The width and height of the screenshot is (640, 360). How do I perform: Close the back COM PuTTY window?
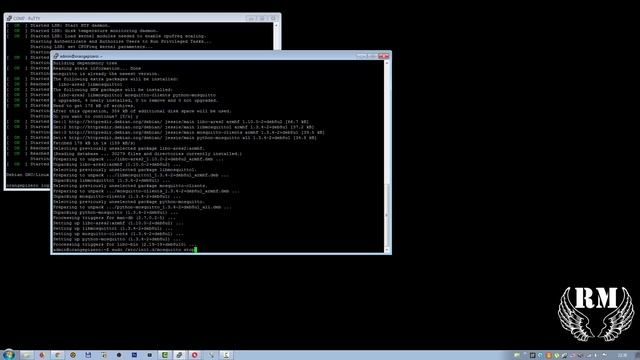[x=273, y=18]
